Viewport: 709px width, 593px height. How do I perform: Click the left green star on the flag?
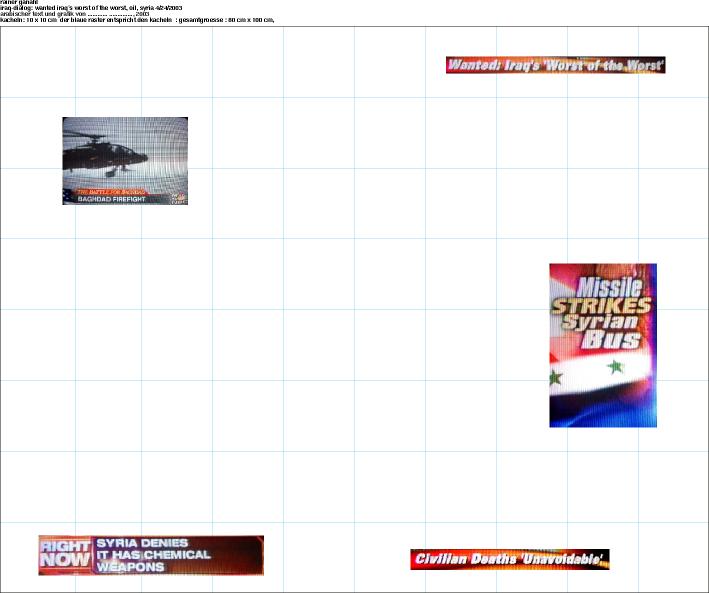point(555,378)
